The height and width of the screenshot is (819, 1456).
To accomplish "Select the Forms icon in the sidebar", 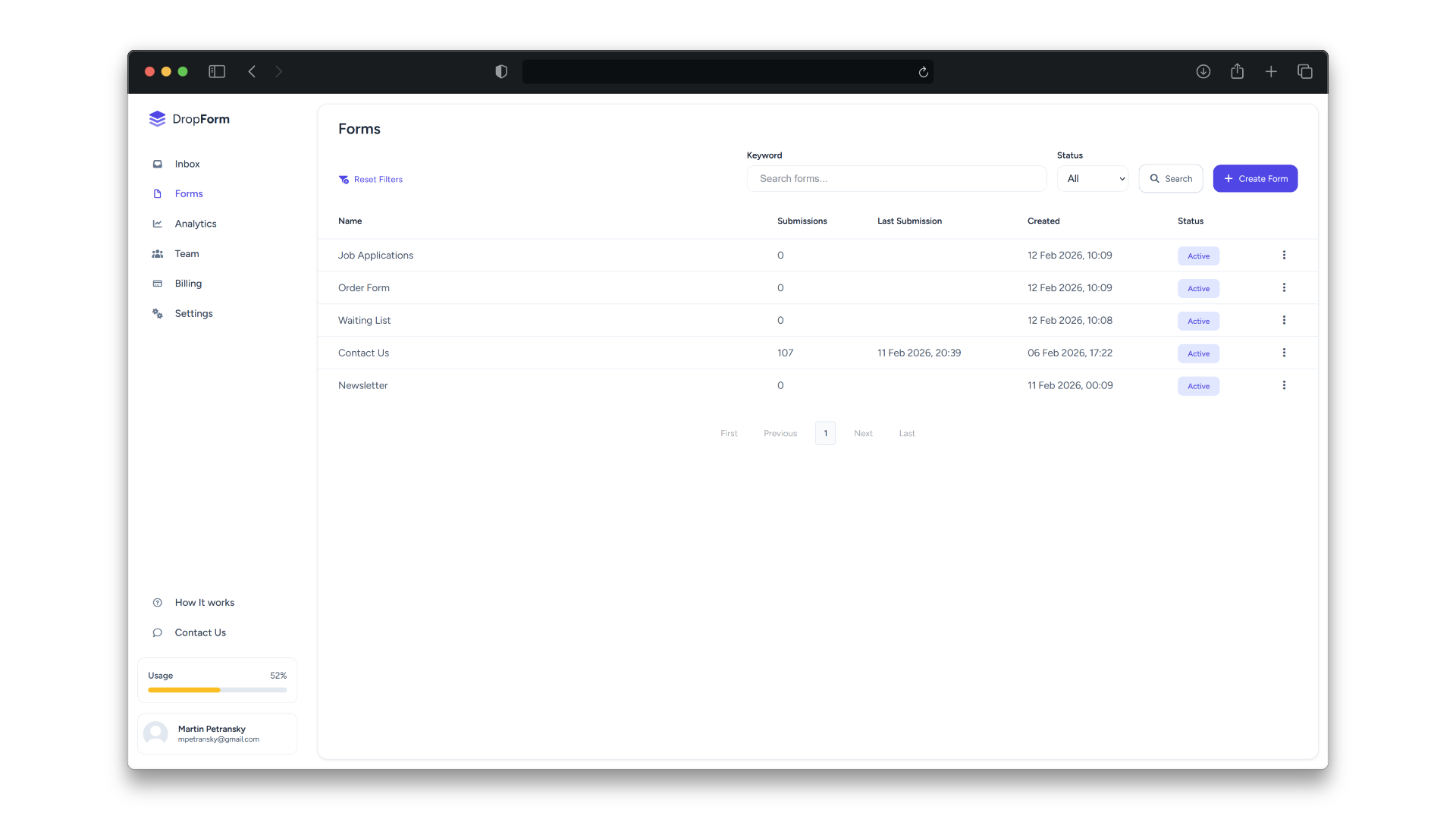I will click(x=157, y=193).
